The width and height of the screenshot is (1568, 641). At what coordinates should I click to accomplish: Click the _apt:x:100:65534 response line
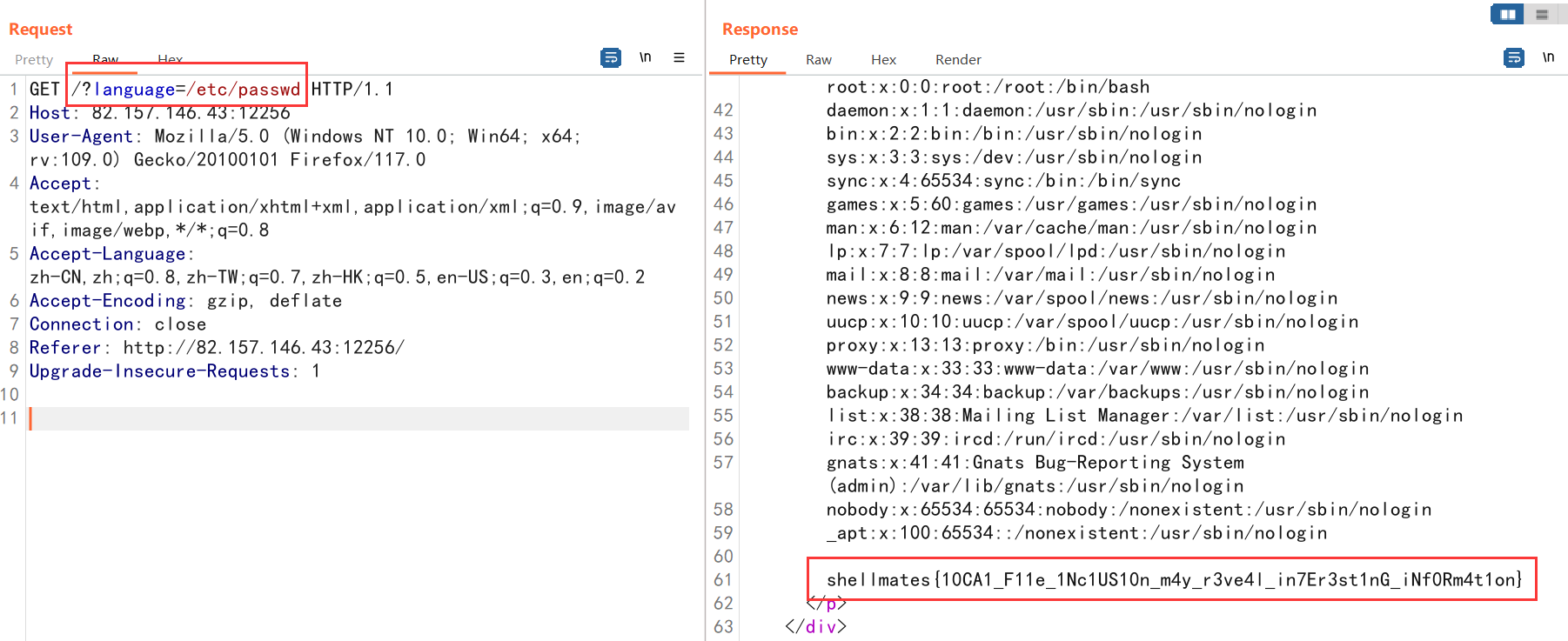click(1076, 533)
